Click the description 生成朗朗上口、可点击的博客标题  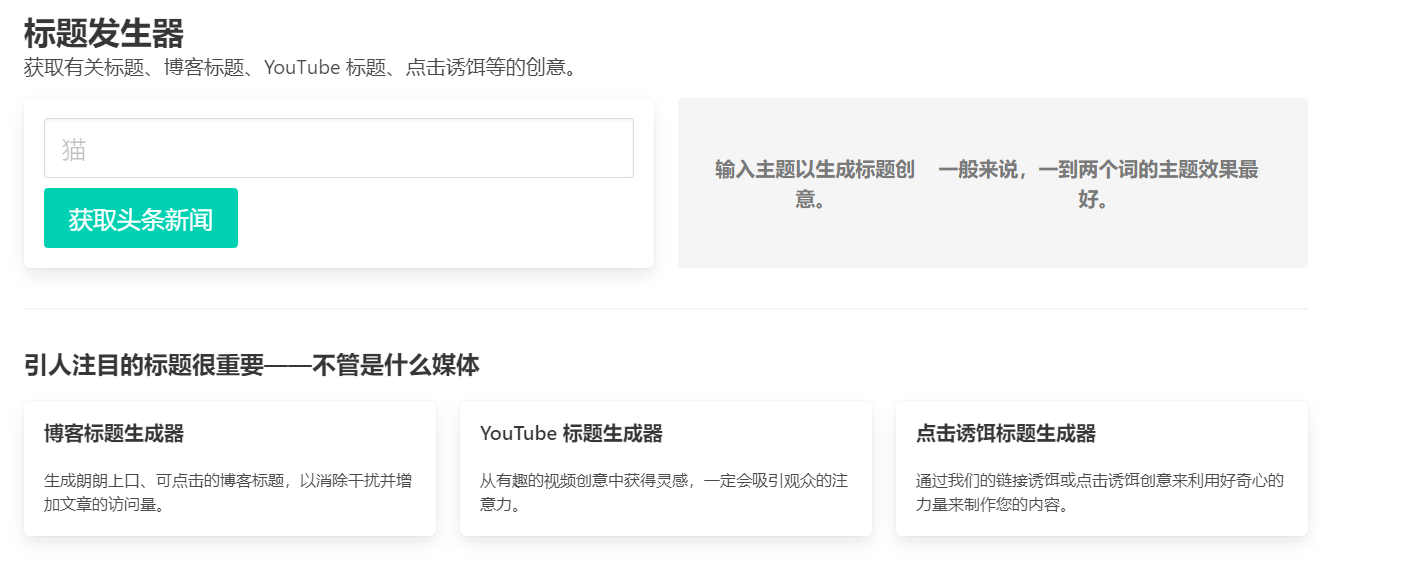[x=228, y=492]
